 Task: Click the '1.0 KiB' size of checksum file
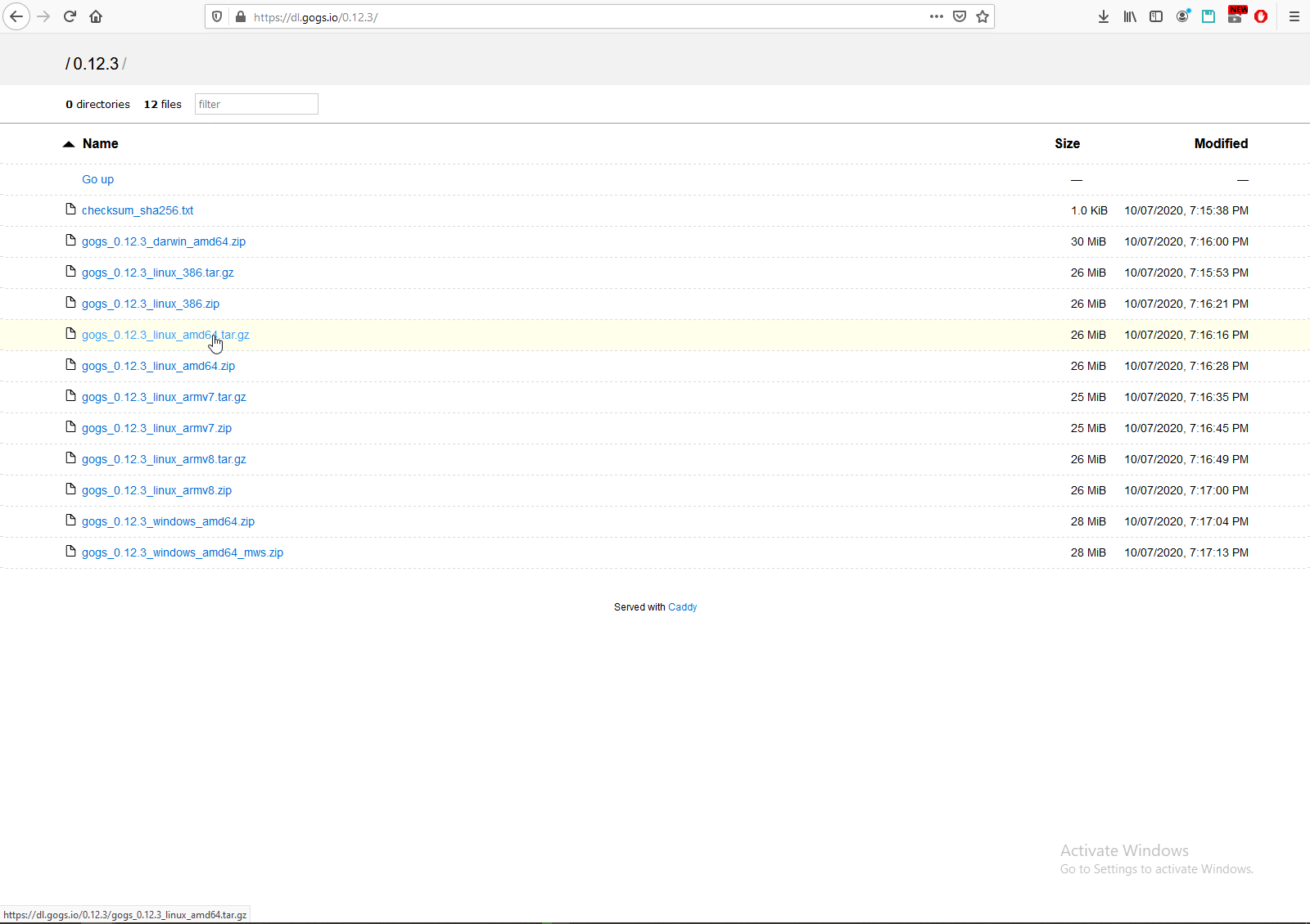coord(1089,210)
